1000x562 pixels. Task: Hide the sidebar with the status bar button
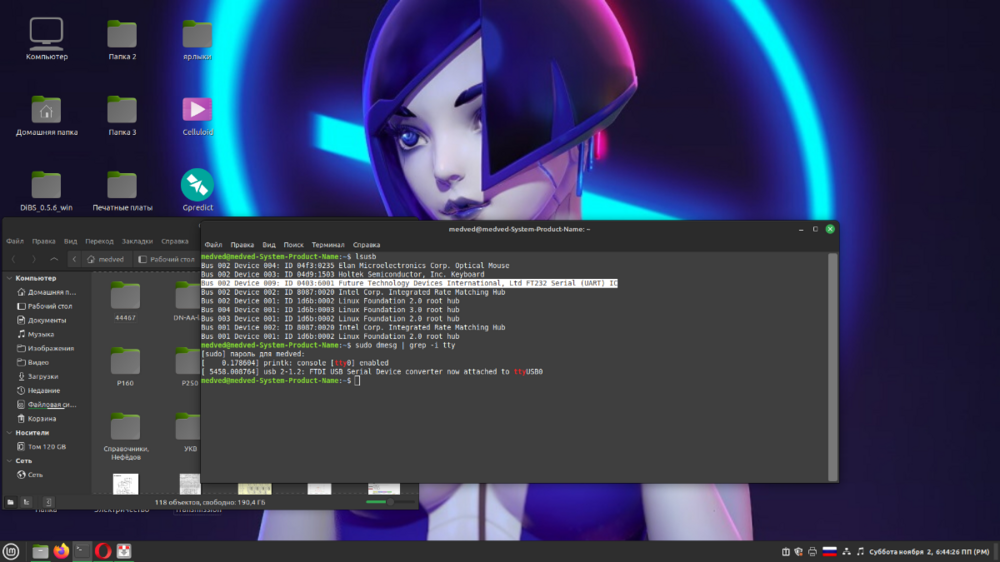pyautogui.click(x=48, y=503)
